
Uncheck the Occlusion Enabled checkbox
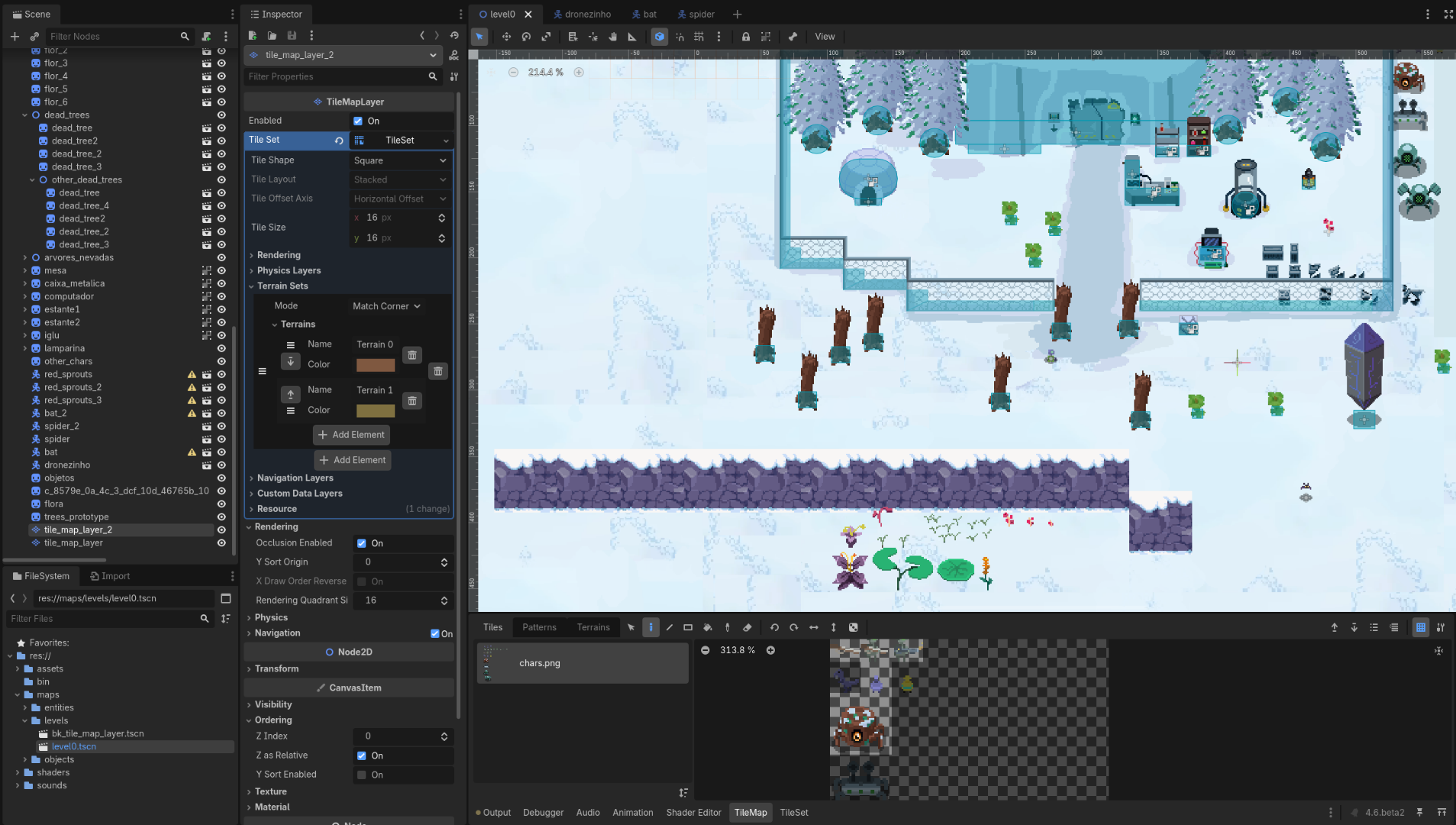click(362, 543)
